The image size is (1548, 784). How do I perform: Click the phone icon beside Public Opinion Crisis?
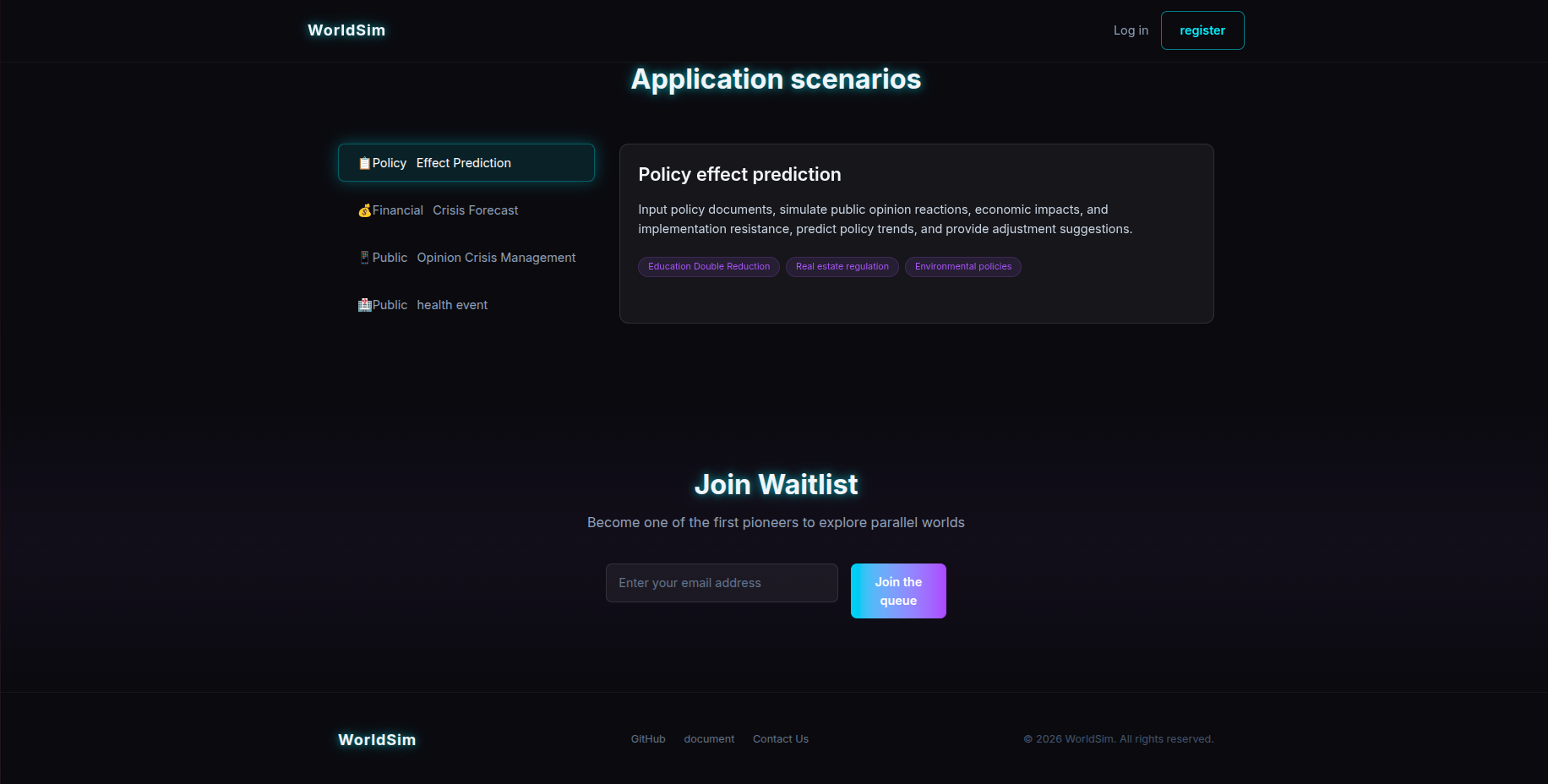click(364, 258)
